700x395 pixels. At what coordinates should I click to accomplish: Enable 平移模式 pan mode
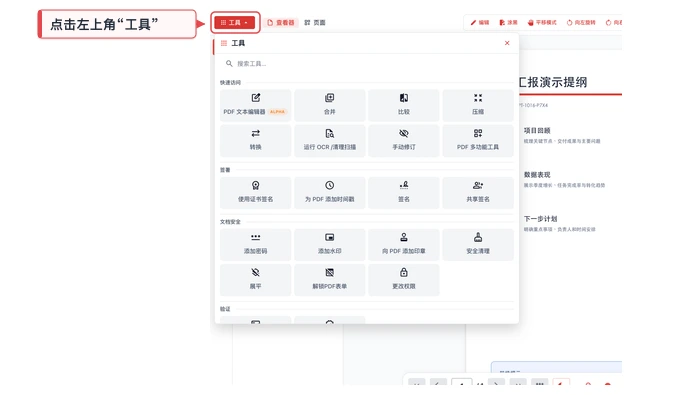coord(542,22)
